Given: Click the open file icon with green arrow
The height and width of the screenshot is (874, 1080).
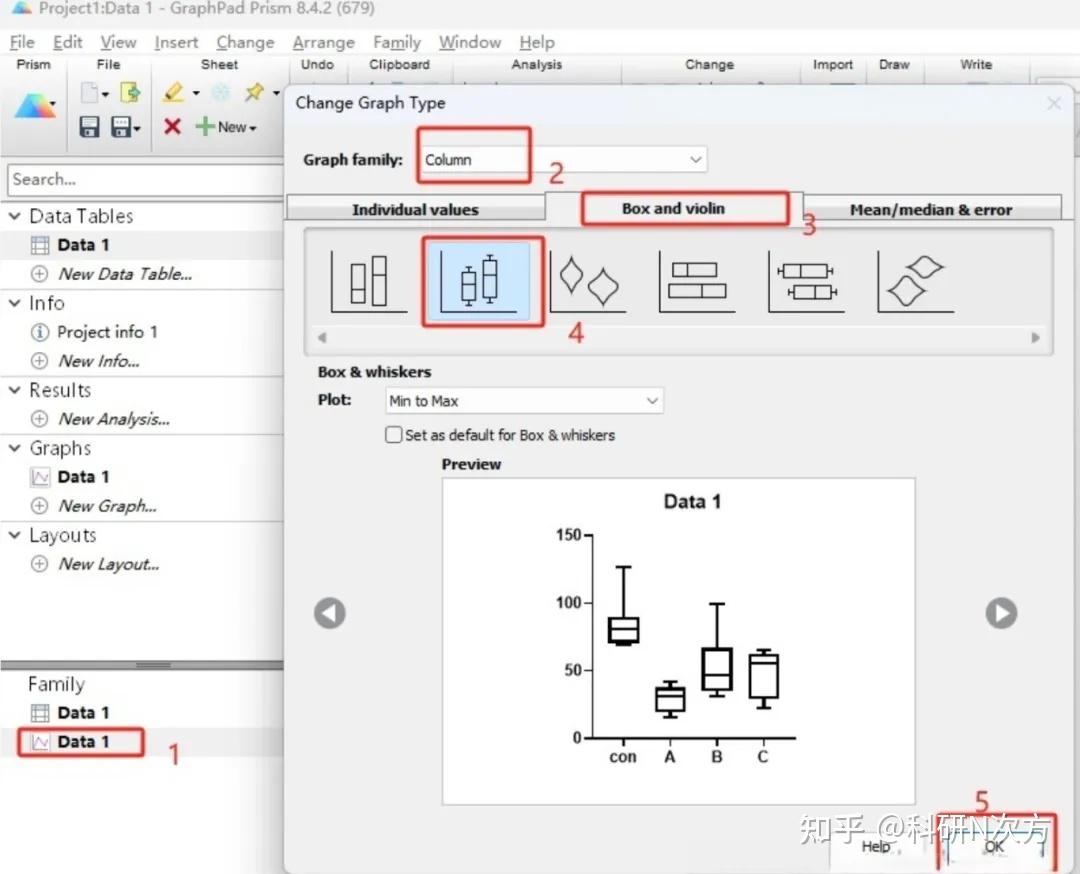Looking at the screenshot, I should (129, 92).
